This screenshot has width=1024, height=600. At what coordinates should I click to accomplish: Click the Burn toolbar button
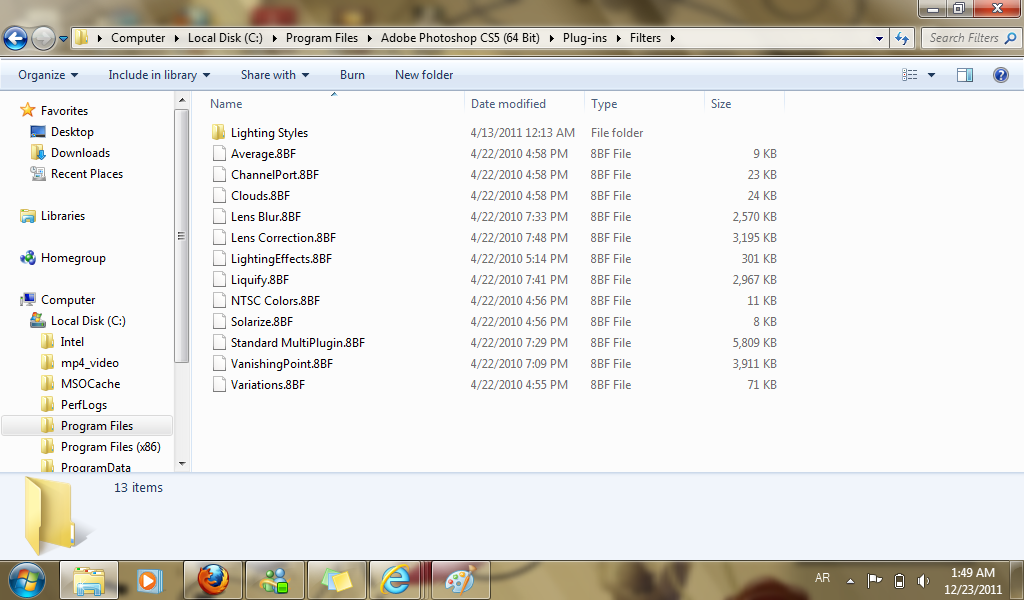pyautogui.click(x=352, y=75)
